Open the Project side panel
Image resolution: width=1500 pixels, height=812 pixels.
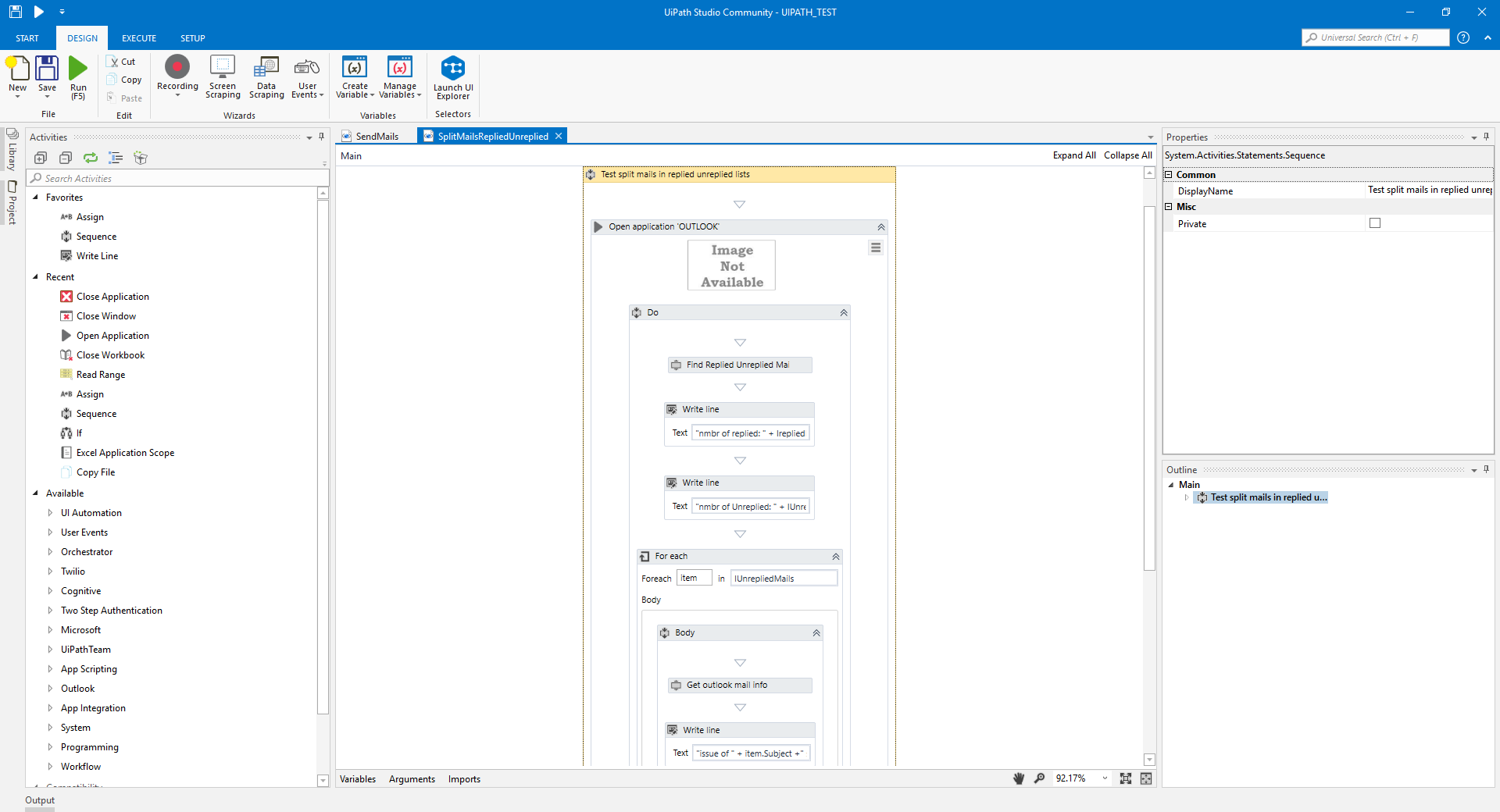pos(12,203)
